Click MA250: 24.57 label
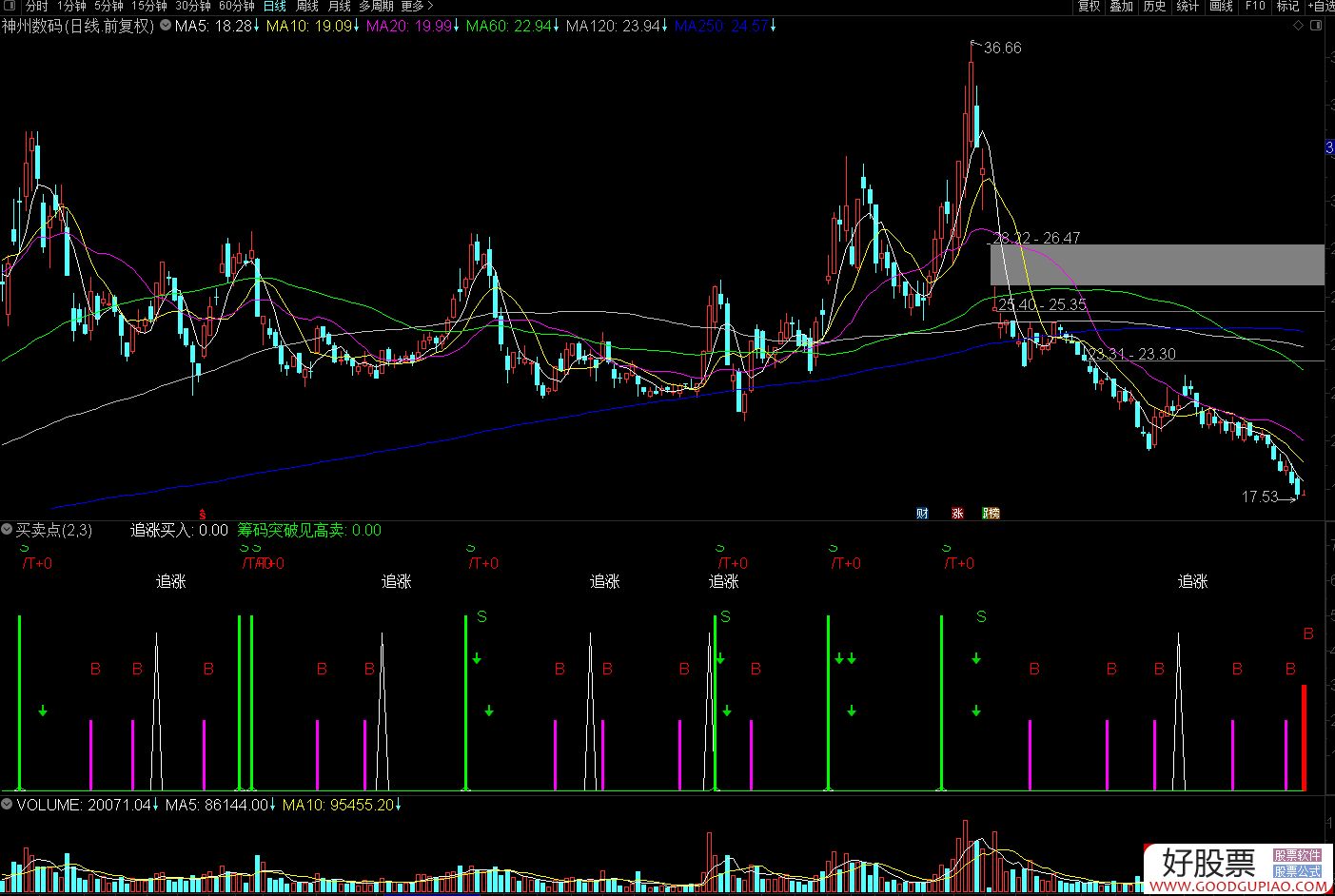 (721, 26)
